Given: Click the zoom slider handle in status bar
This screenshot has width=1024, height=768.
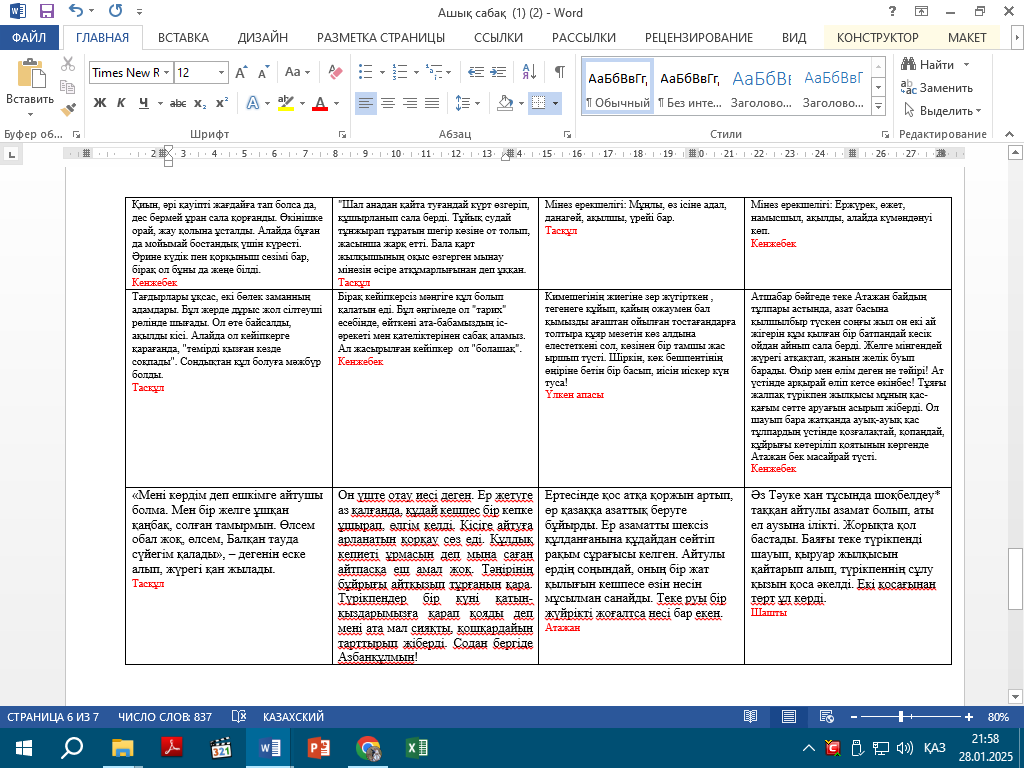Looking at the screenshot, I should tap(903, 717).
